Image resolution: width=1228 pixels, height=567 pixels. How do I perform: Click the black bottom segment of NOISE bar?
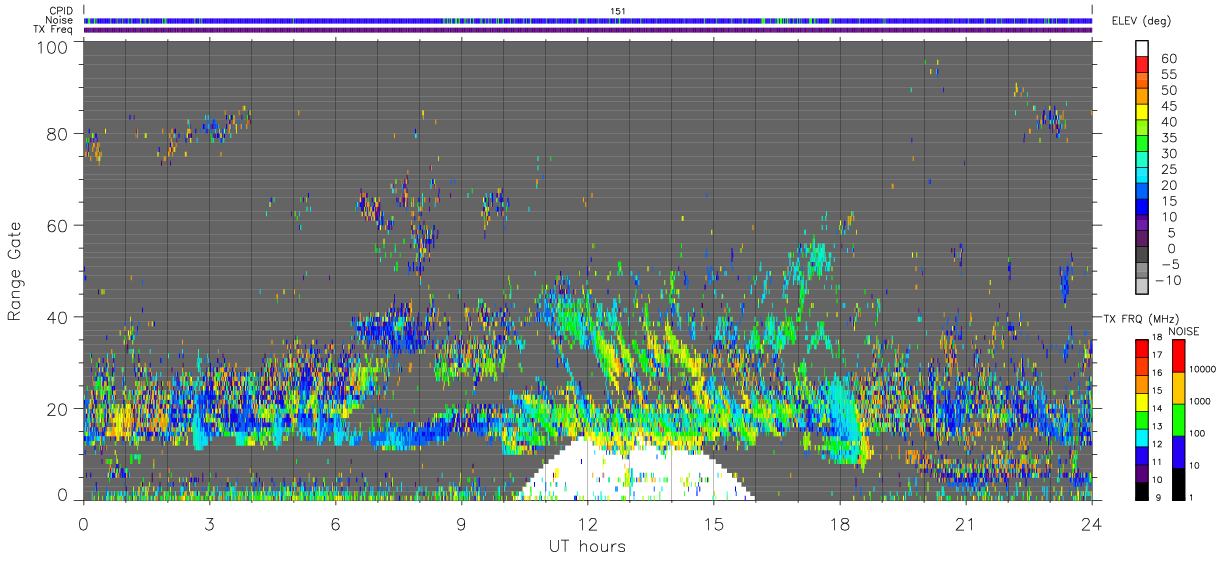pyautogui.click(x=1179, y=483)
